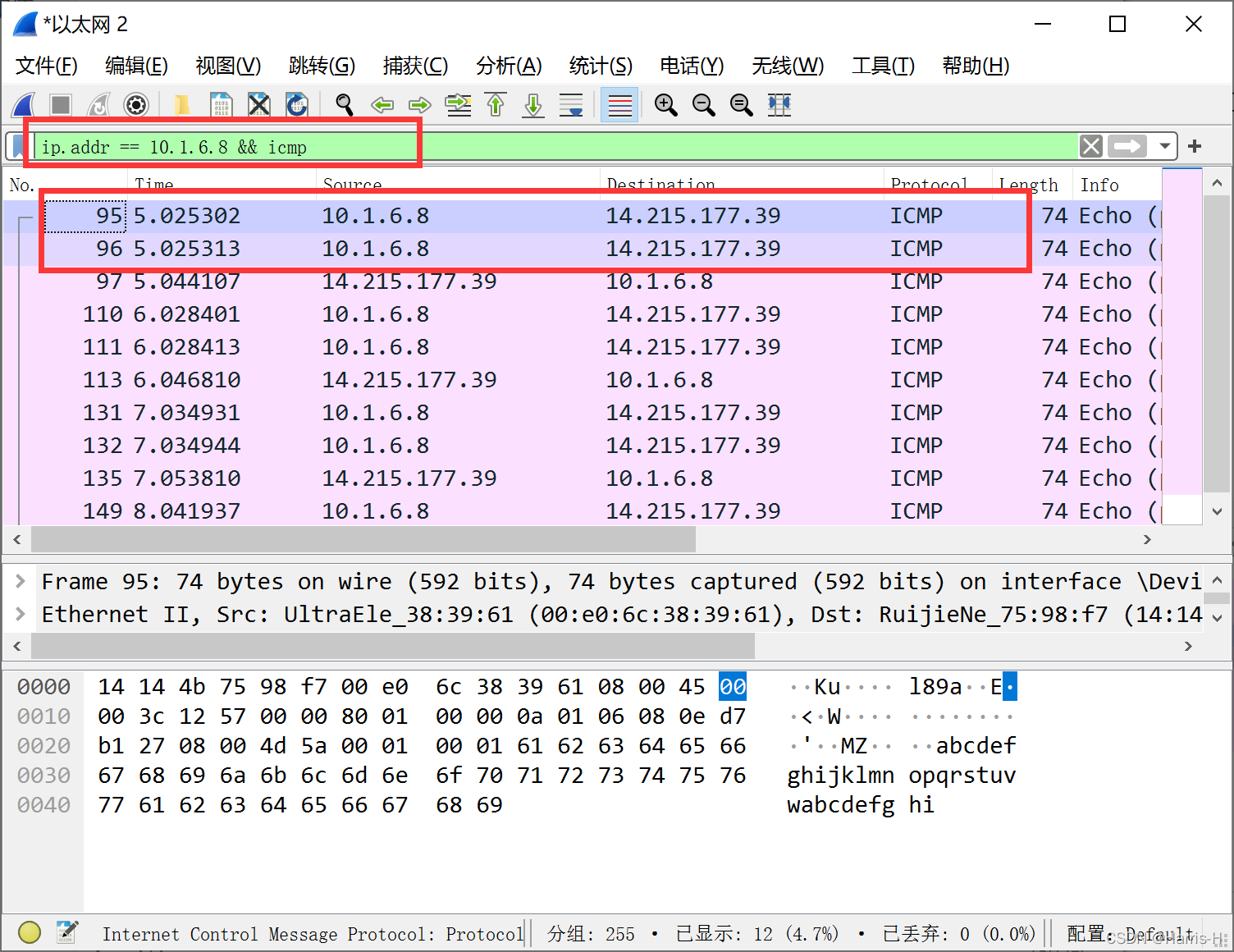Toggle the colorize packet list button
The image size is (1234, 952).
click(x=619, y=105)
